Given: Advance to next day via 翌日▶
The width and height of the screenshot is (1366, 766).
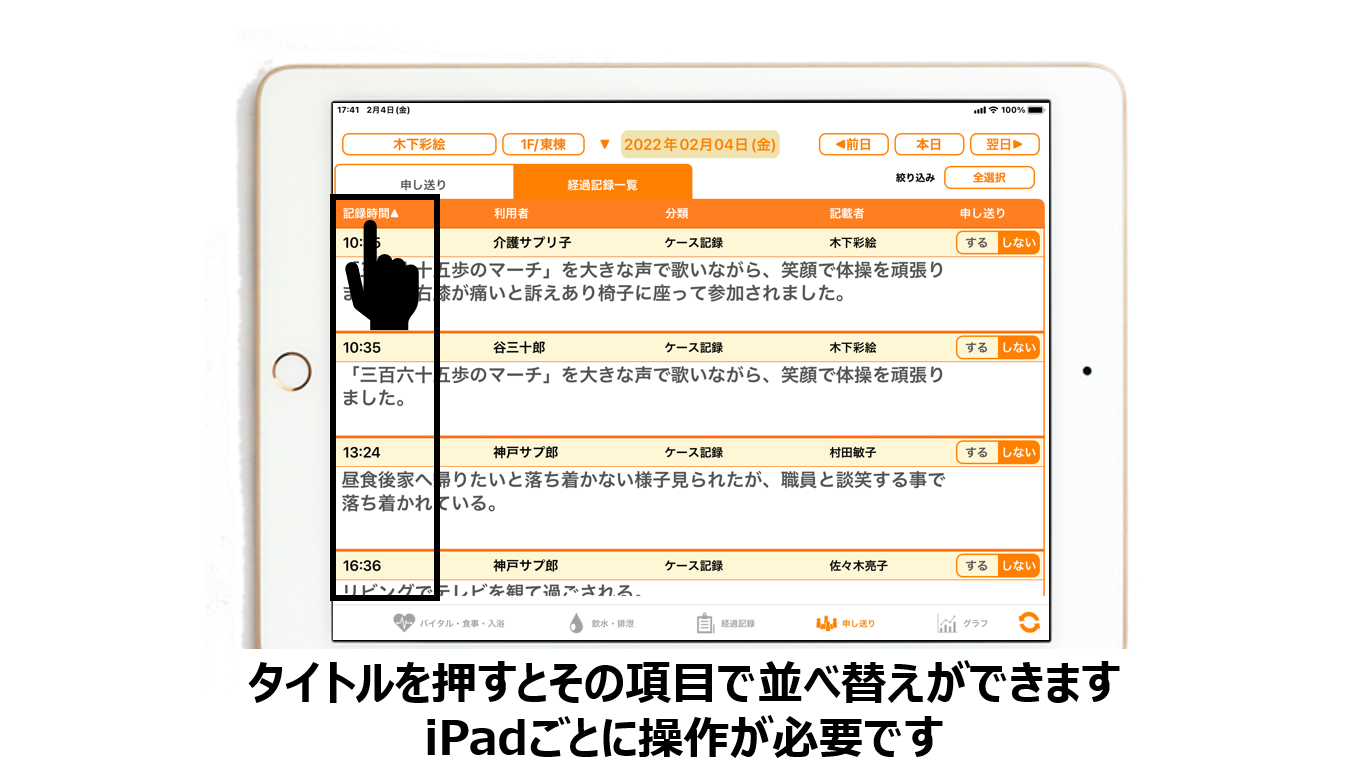Looking at the screenshot, I should point(1003,144).
